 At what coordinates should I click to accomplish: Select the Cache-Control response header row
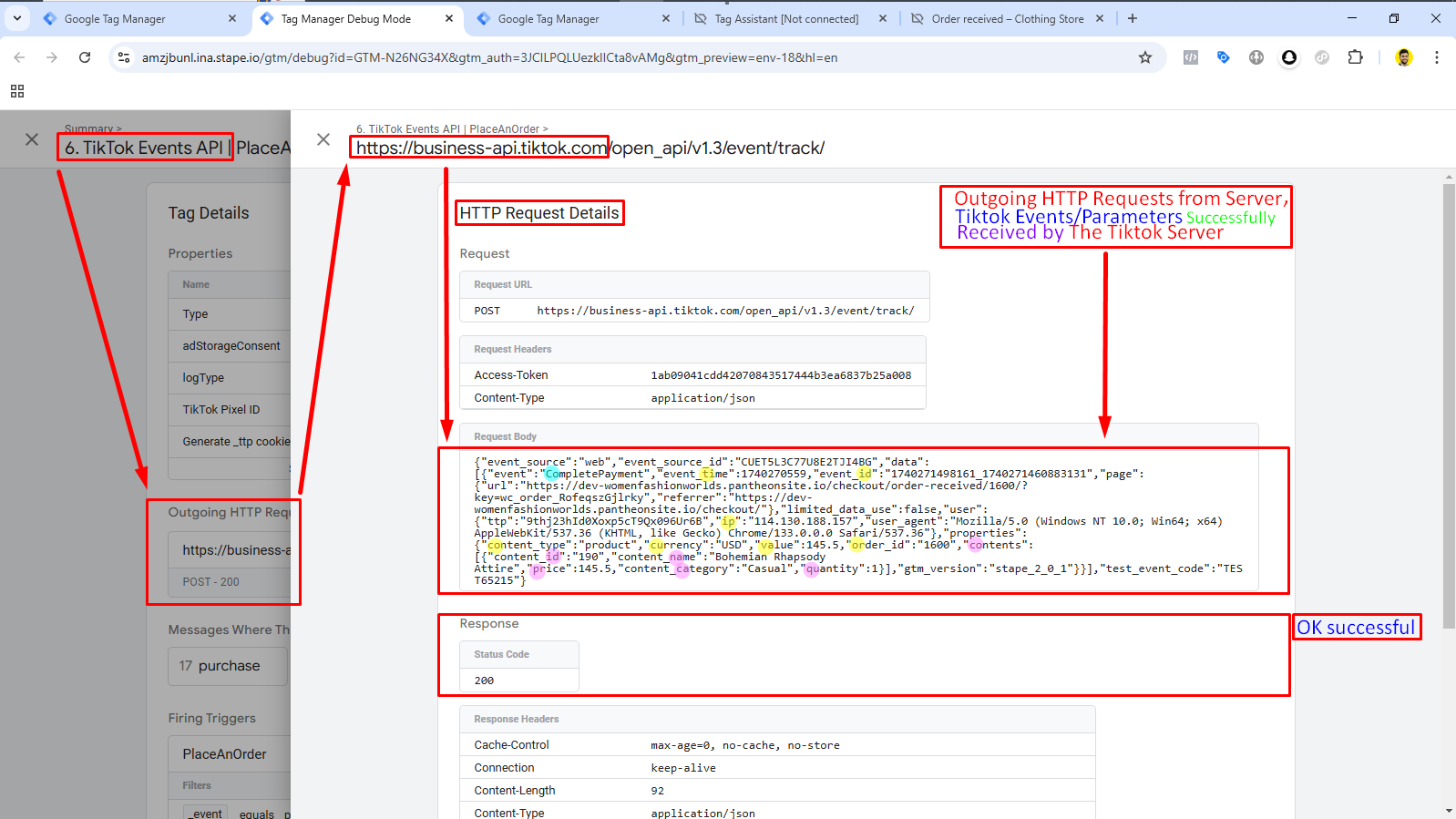777,745
